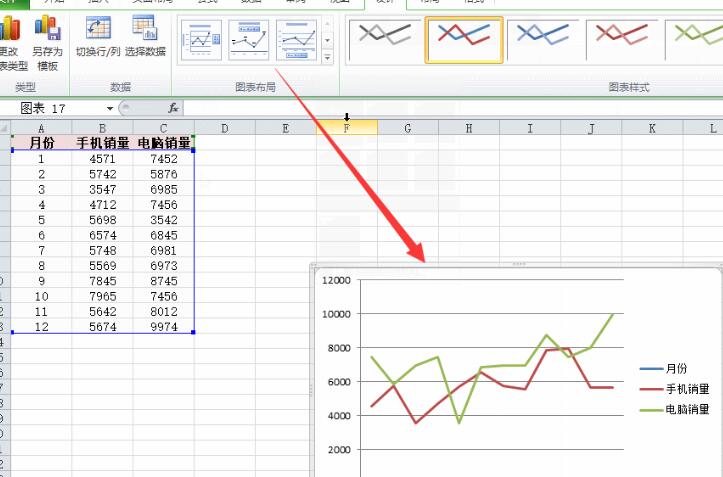Image resolution: width=723 pixels, height=477 pixels.
Task: Choose the blue line chart style
Action: point(543,40)
